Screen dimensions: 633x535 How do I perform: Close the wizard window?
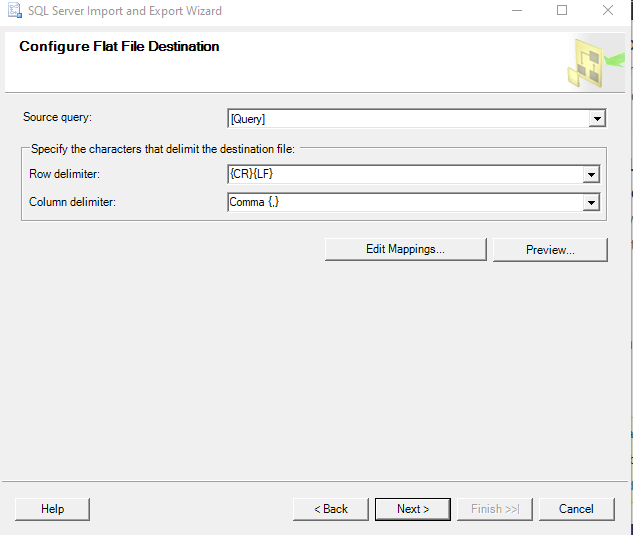click(x=608, y=10)
